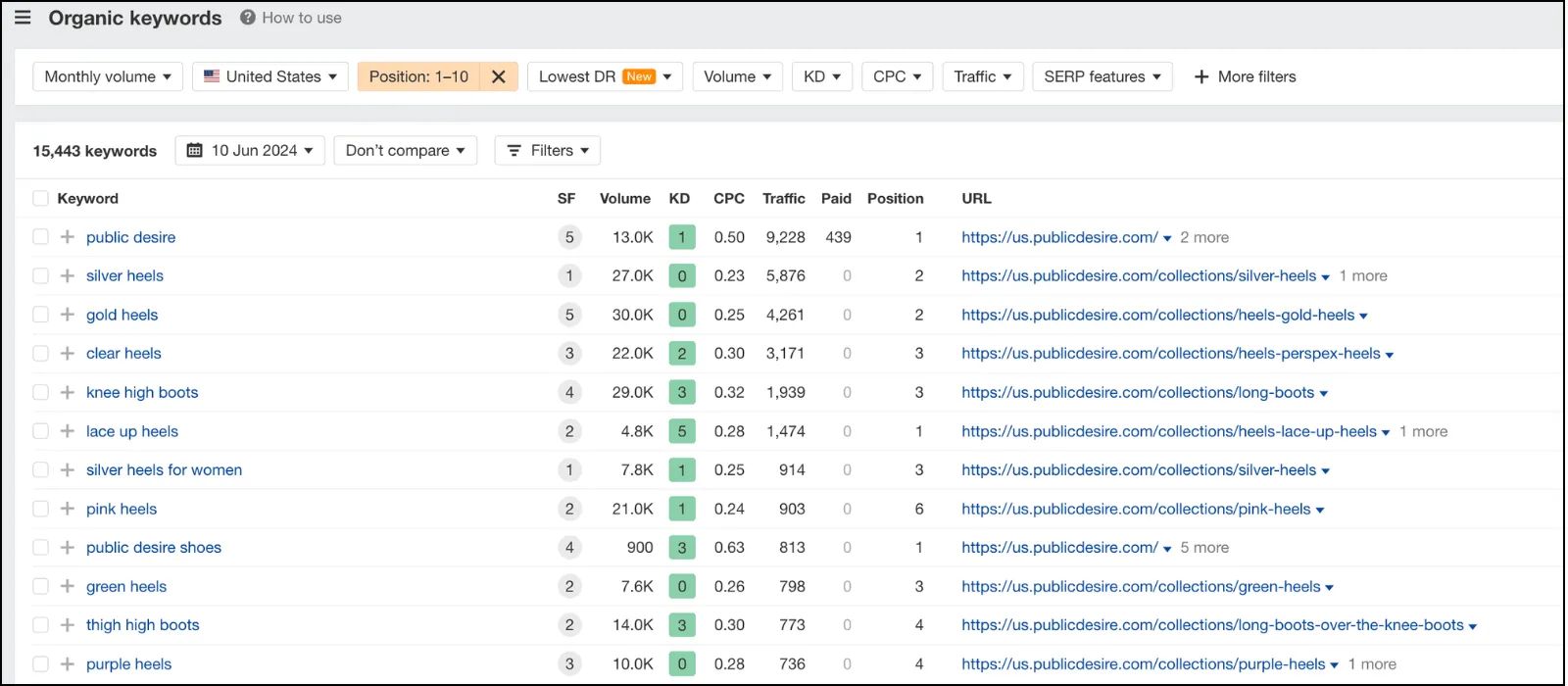Open the purple-heels collection URL link

click(x=1144, y=664)
